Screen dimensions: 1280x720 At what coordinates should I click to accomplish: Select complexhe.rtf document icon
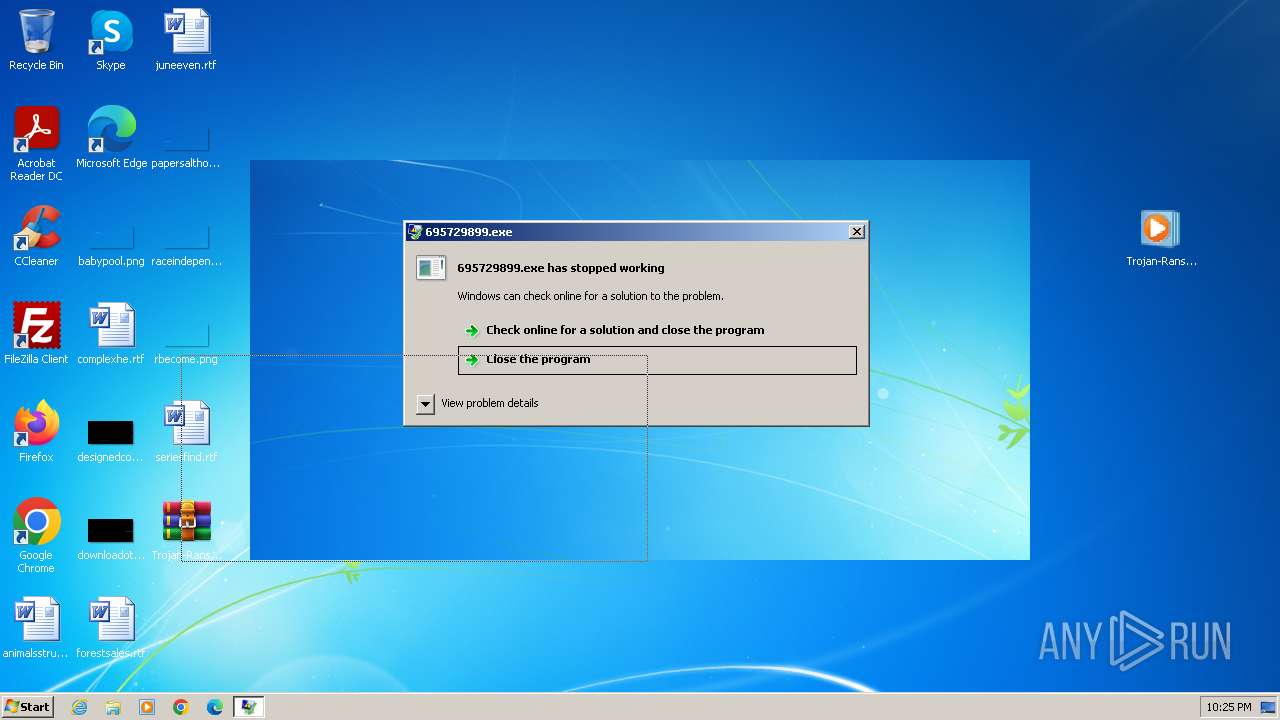coord(111,334)
